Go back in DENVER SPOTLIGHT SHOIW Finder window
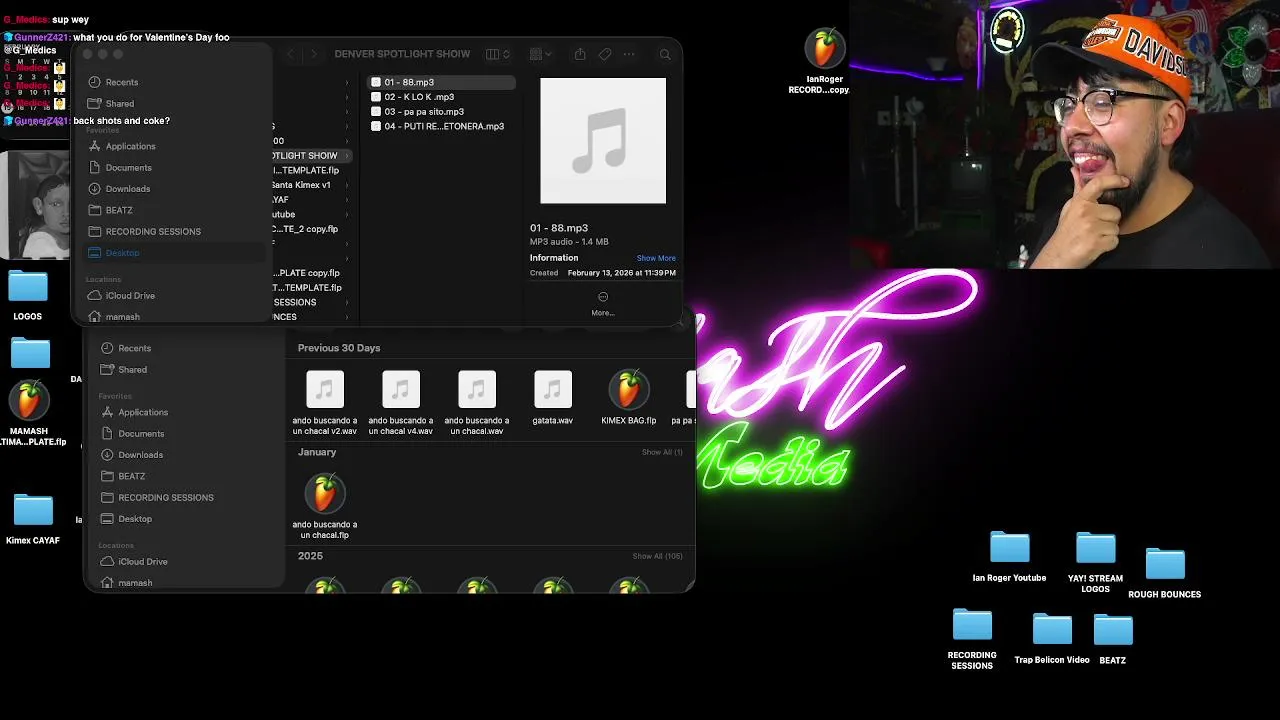The image size is (1280, 720). [290, 54]
